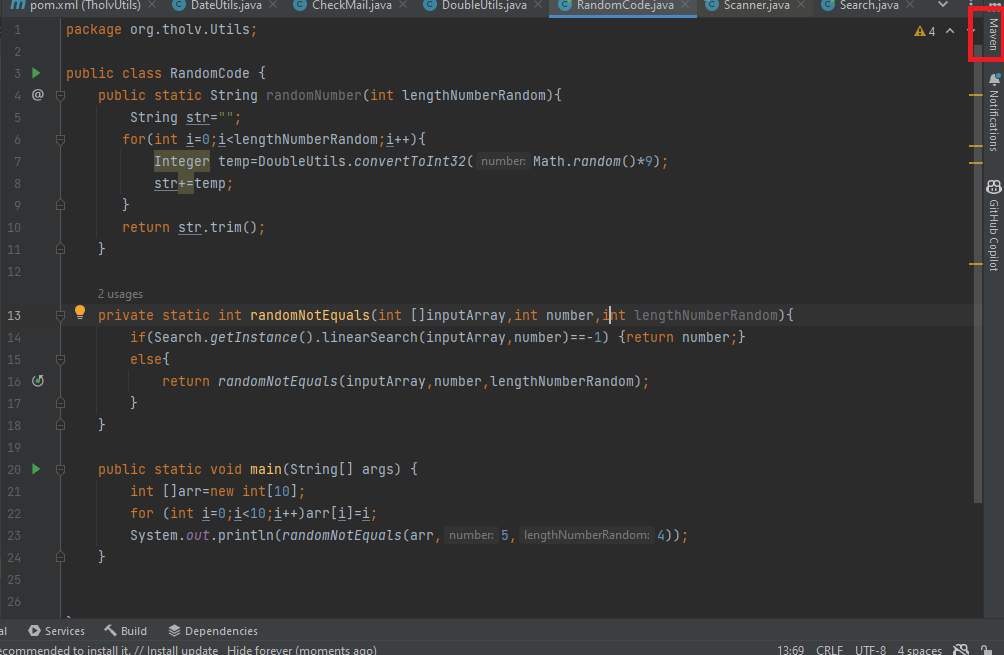Screen dimensions: 1004x655
Task: Switch to DateUtils.java tab
Action: pos(225,6)
